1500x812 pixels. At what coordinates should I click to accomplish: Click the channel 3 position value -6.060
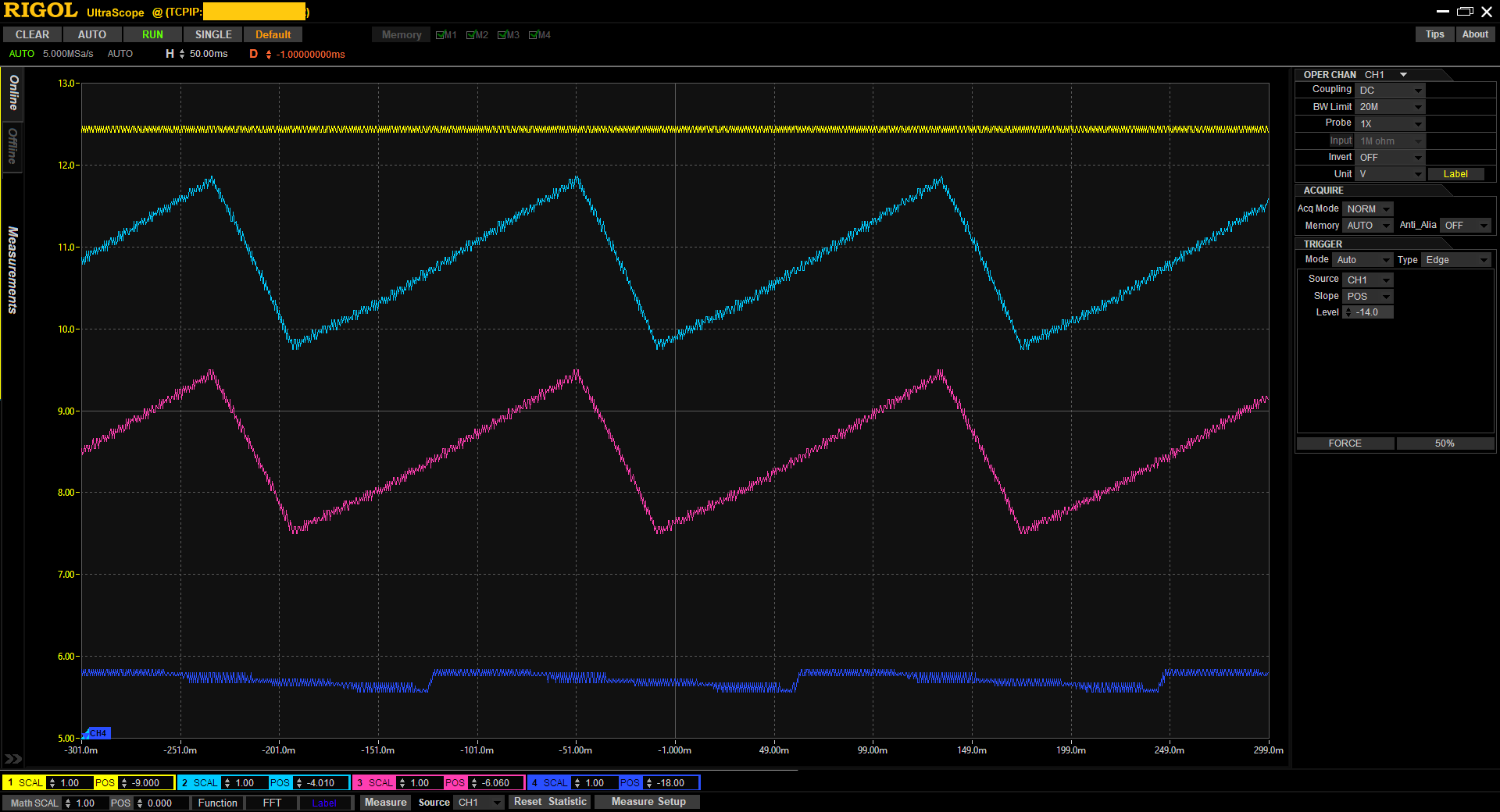pos(496,783)
